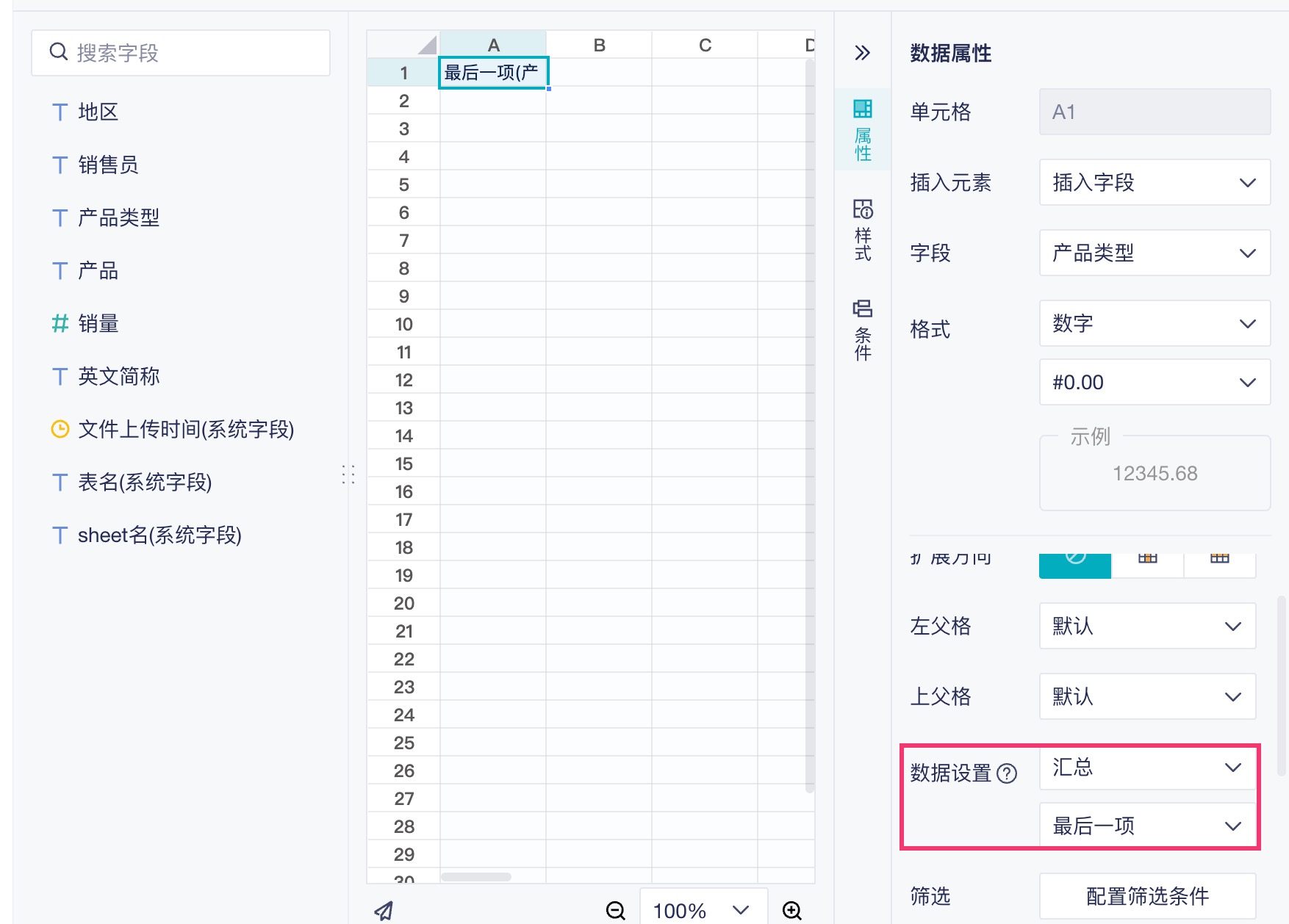
Task: Select the 销售员 field in the list
Action: [x=108, y=165]
